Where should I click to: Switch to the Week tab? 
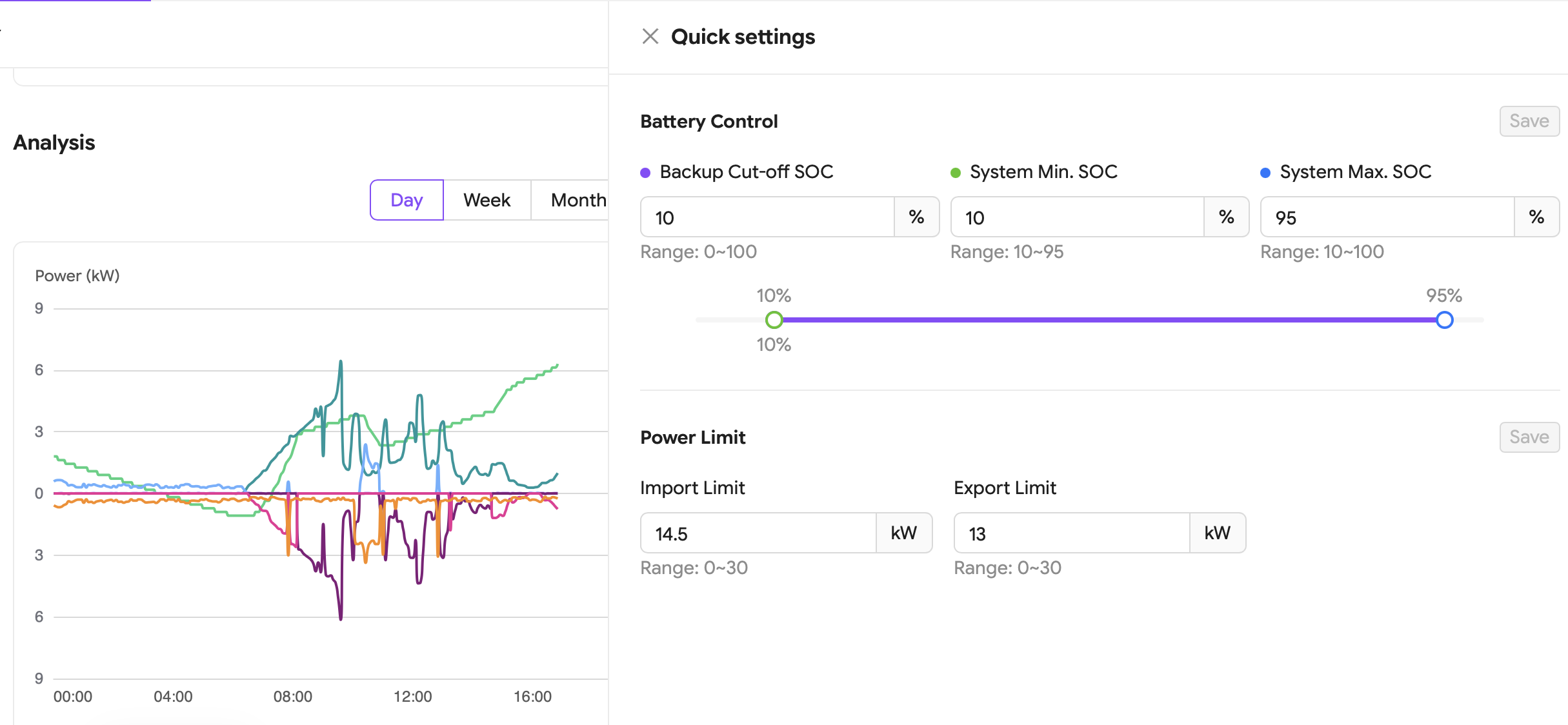(x=487, y=200)
